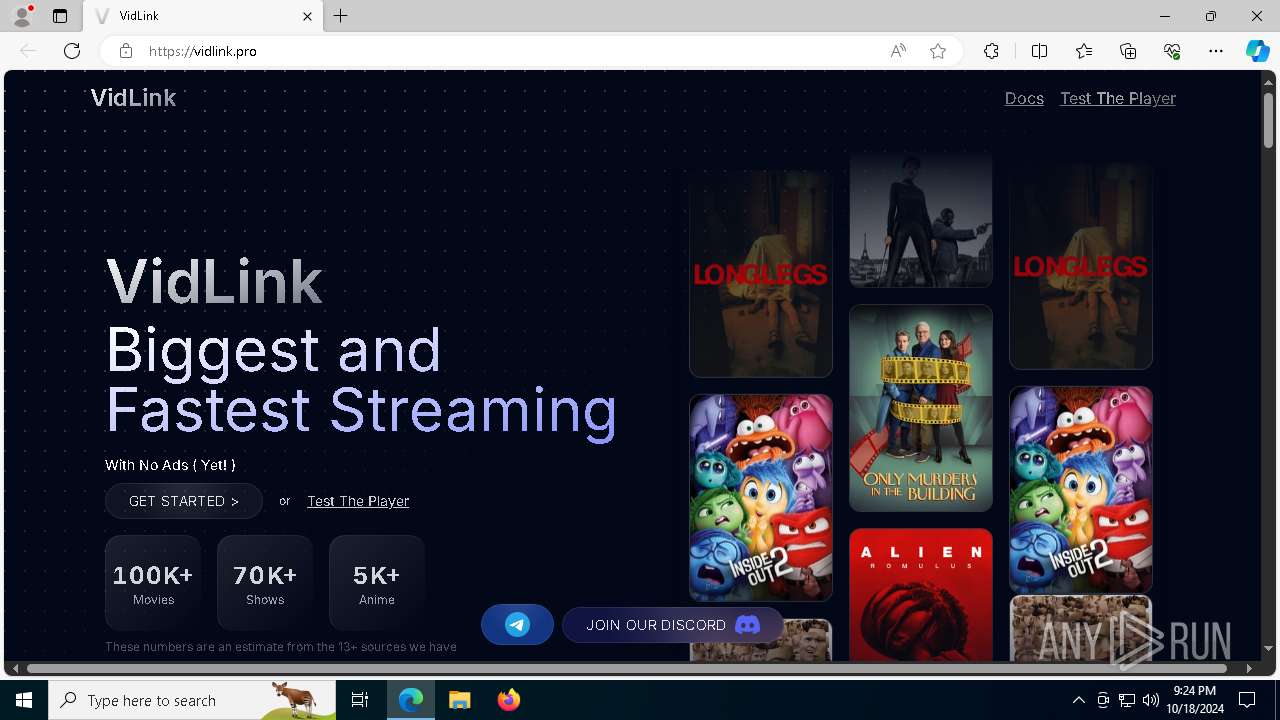
Task: Click the vertical scrollbar down arrow
Action: 1268,648
